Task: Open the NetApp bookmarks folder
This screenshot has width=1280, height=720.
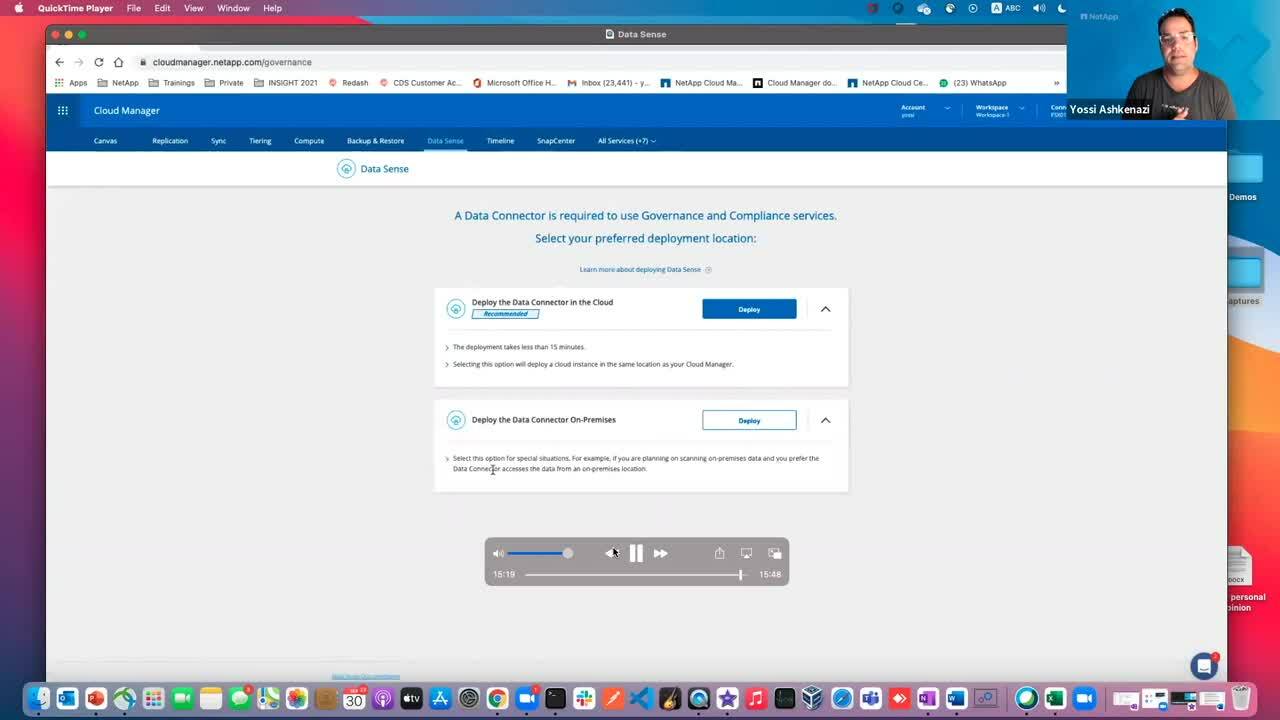Action: [119, 83]
